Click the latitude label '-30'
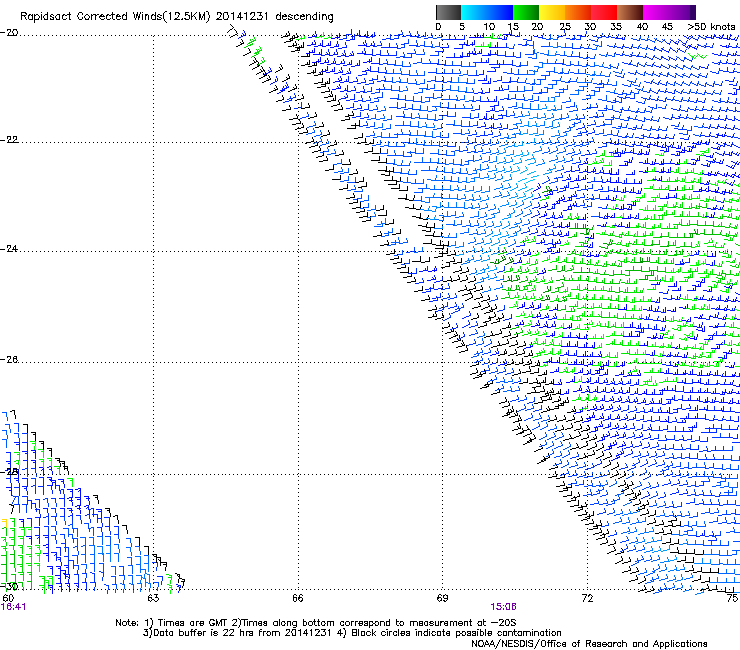 click(x=9, y=586)
